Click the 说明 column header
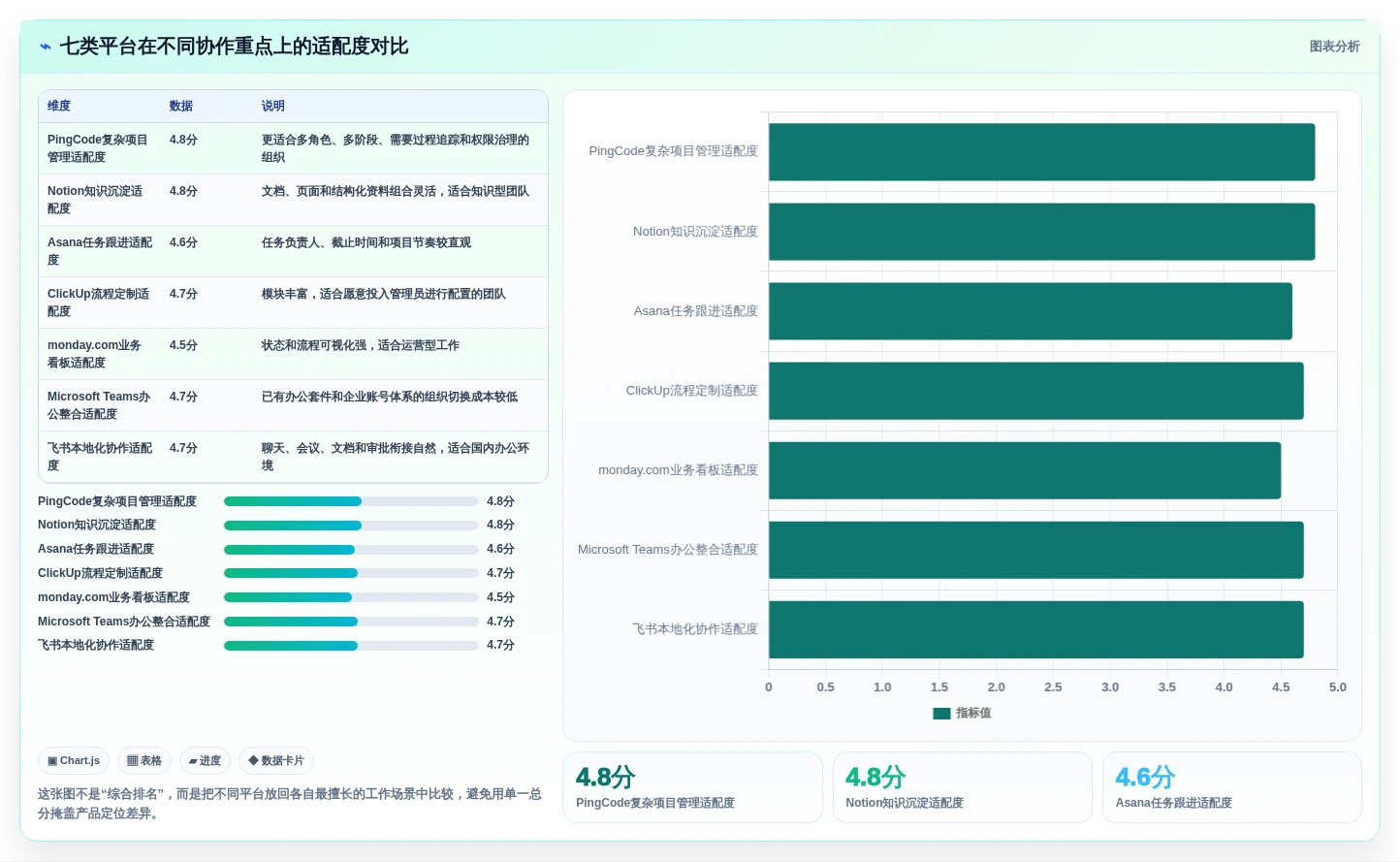Viewport: 1400px width, 862px height. [273, 106]
